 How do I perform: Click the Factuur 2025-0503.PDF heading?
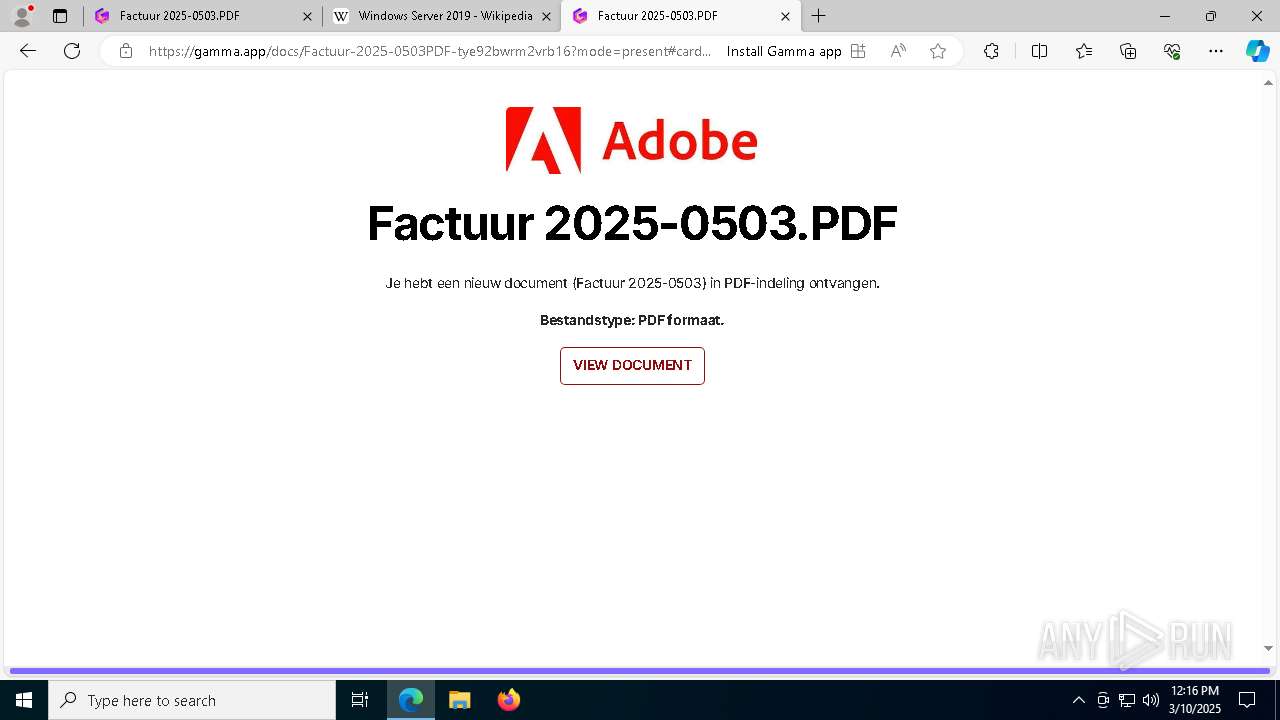[632, 223]
